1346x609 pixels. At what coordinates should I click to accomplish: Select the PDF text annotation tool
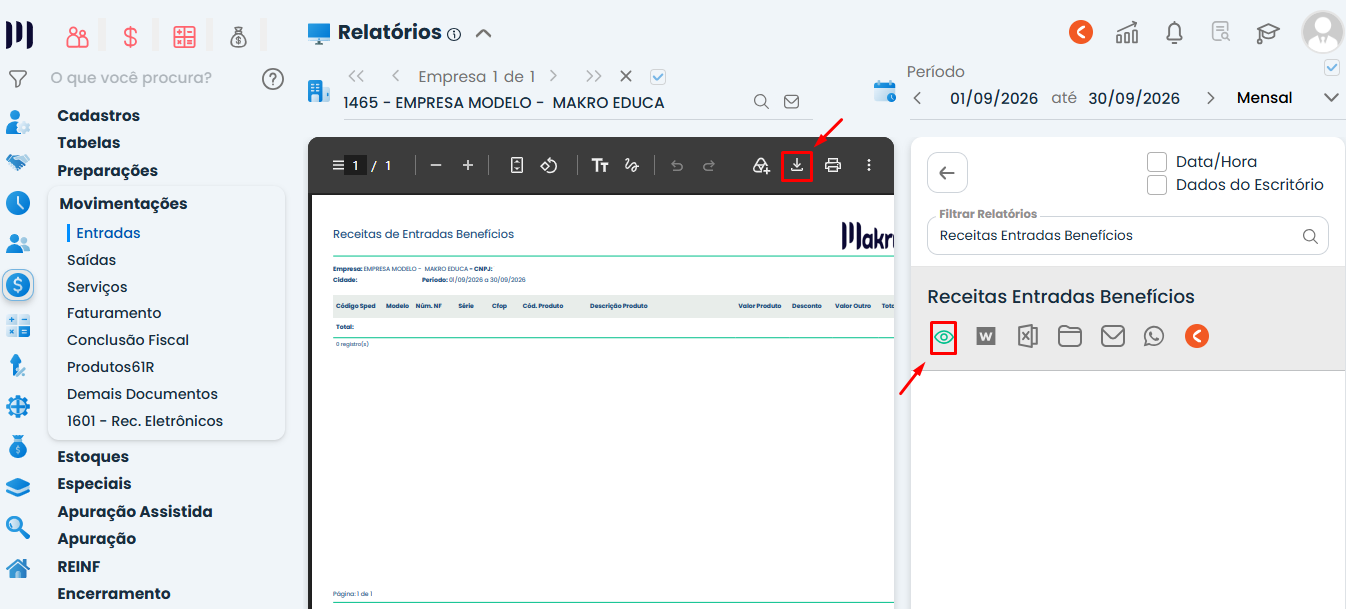[600, 166]
